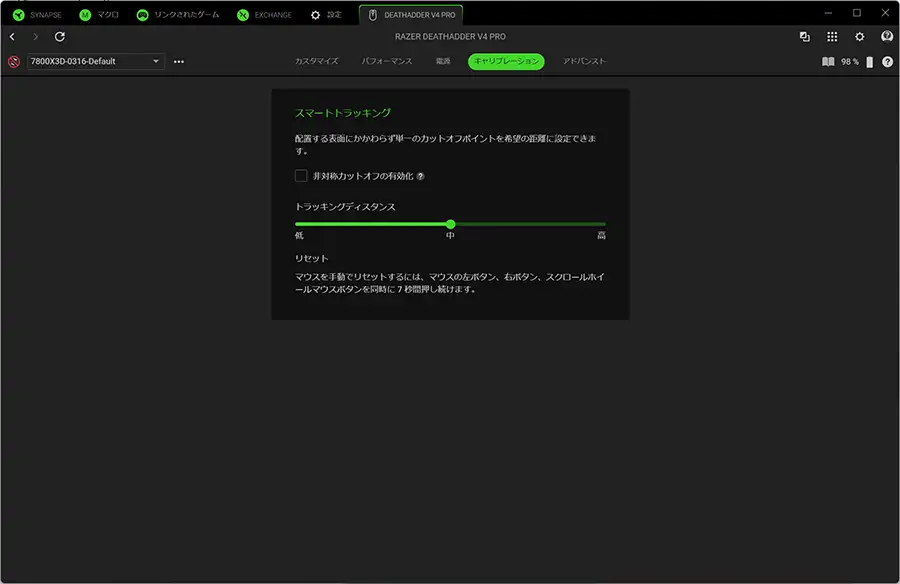Select the キャリブレーション section
This screenshot has height=584, width=900.
tap(506, 61)
